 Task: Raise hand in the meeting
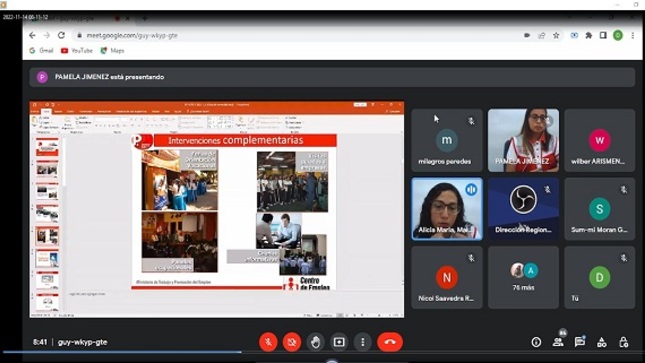pos(316,342)
